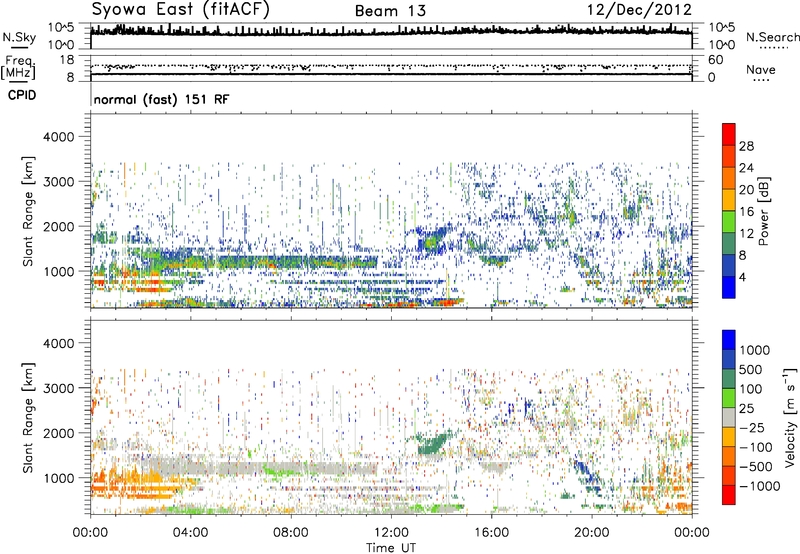Click the "4000" tick on the power panel
The width and height of the screenshot is (800, 554).
point(58,137)
